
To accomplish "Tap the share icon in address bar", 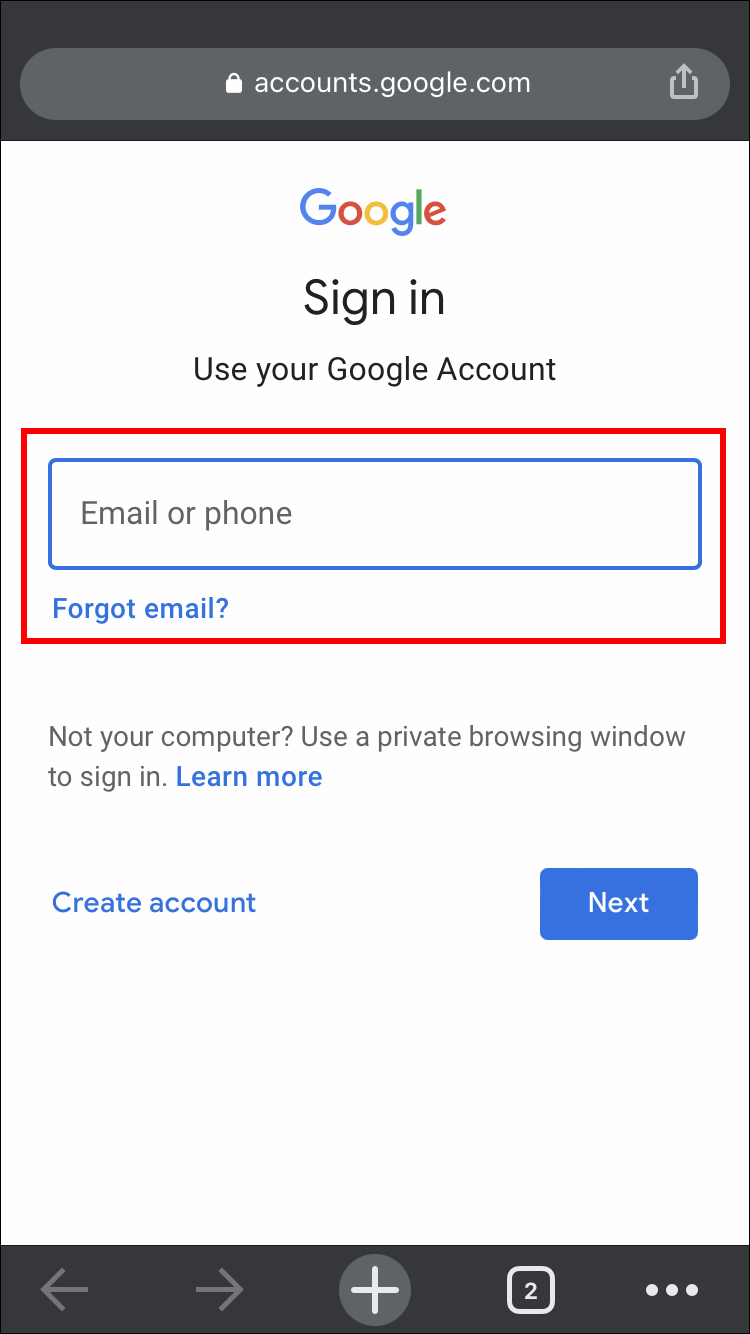I will pos(683,82).
